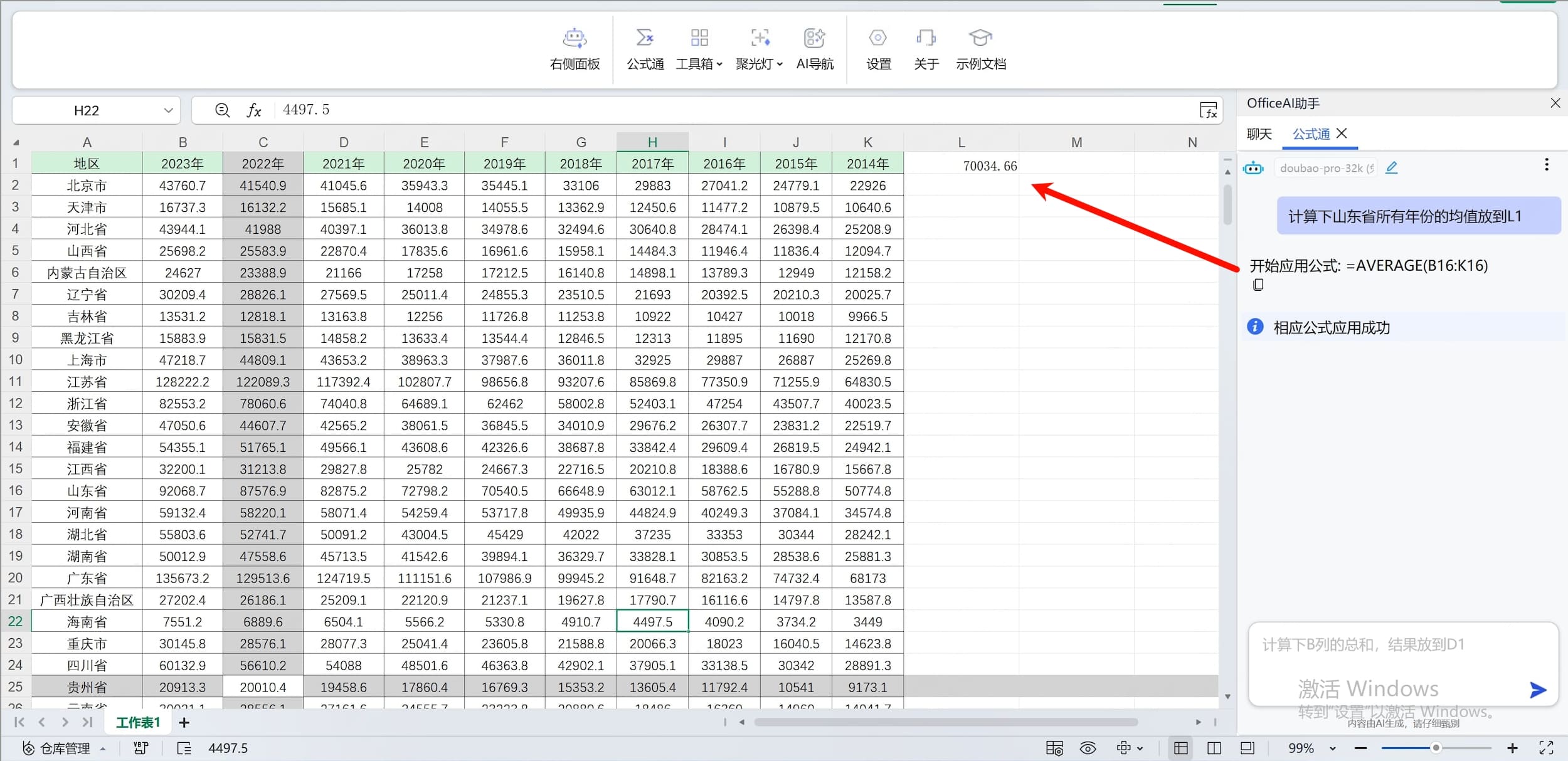Edit the doubao model with pencil icon

(1391, 167)
